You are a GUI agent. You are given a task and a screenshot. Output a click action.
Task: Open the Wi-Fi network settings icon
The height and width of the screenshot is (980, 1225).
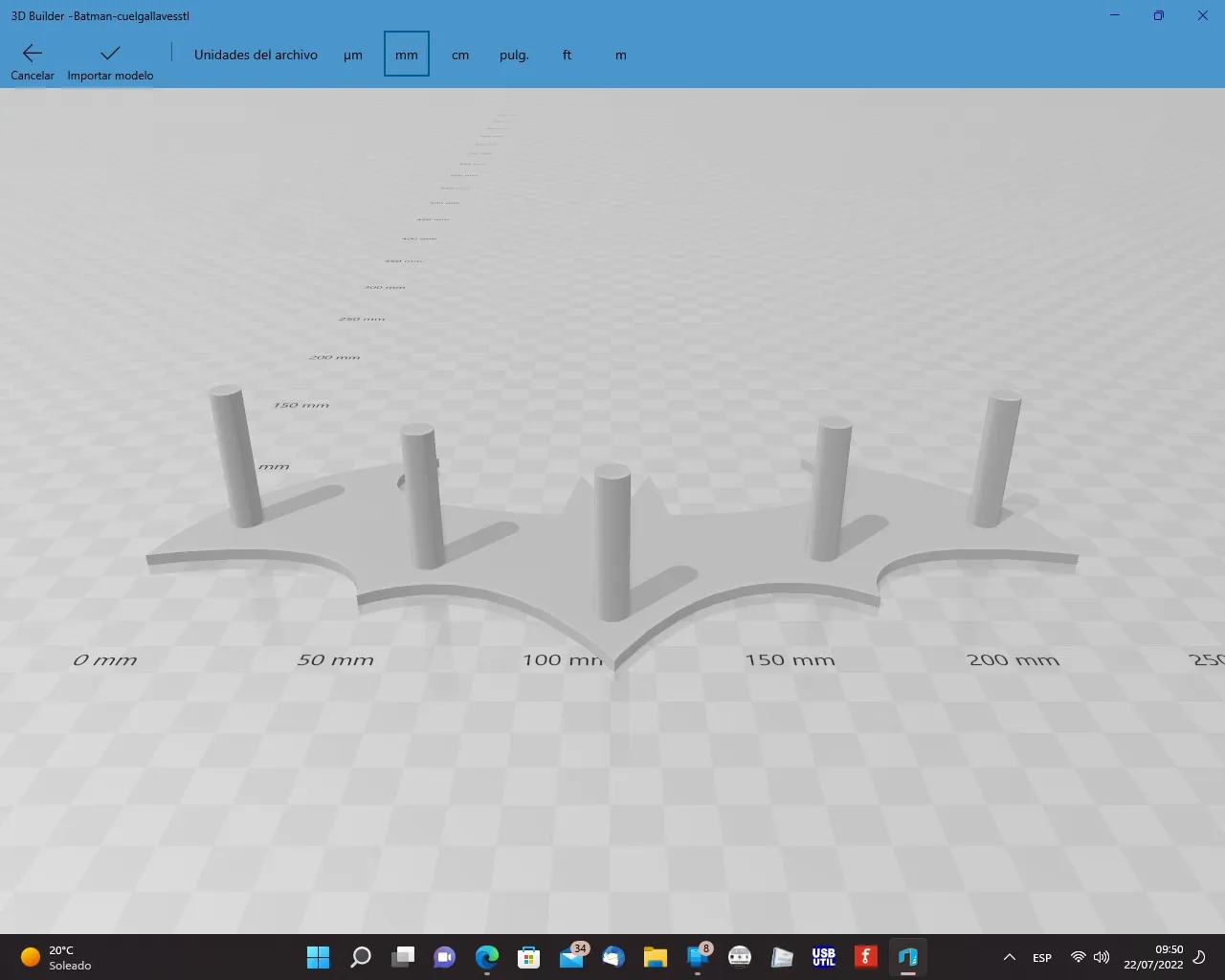click(1079, 957)
